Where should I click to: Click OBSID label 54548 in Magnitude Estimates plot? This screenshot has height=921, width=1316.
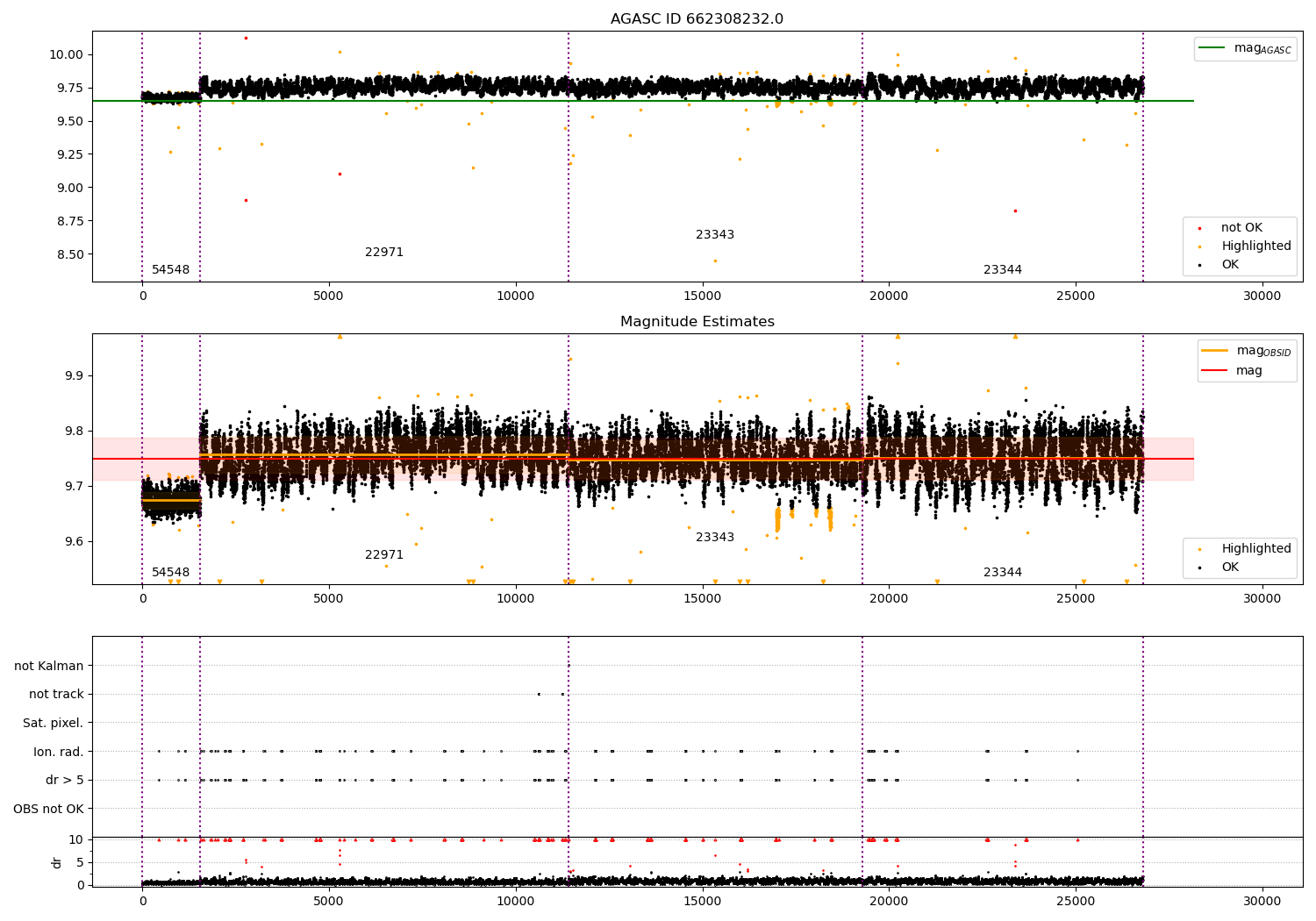170,573
